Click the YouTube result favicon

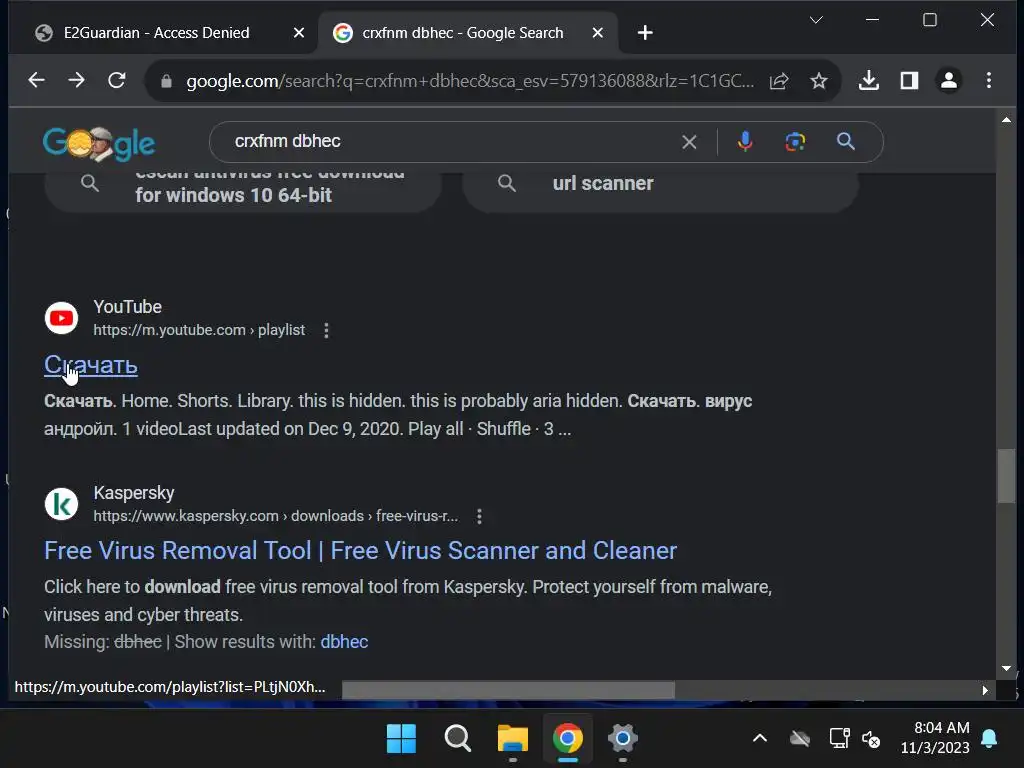(x=61, y=318)
